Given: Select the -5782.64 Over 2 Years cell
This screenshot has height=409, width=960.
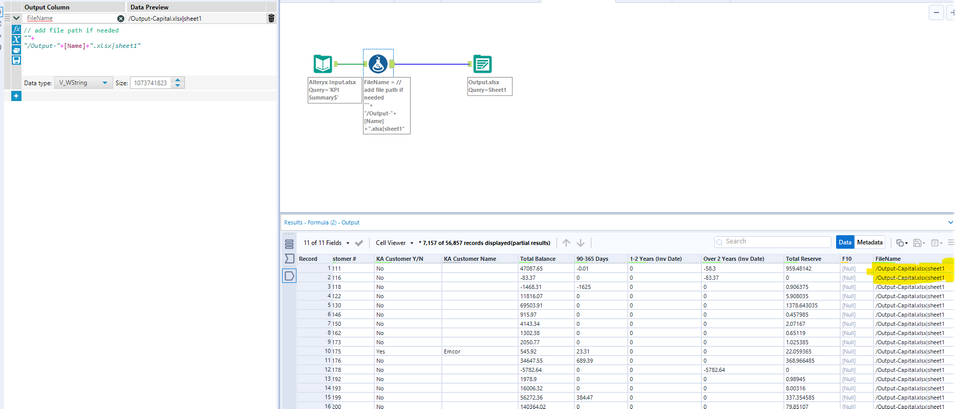Looking at the screenshot, I should click(742, 370).
